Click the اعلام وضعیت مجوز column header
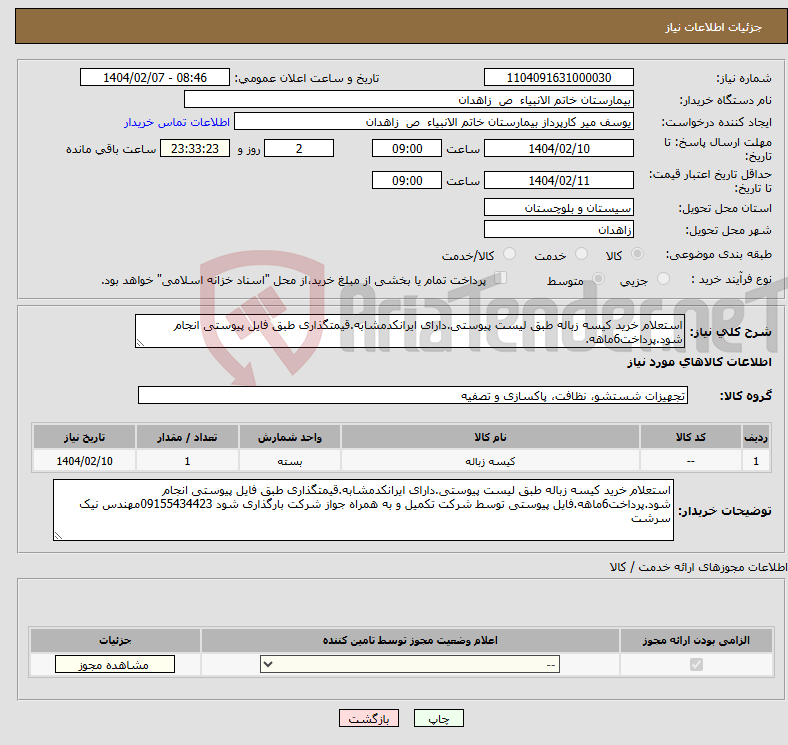 (410, 640)
